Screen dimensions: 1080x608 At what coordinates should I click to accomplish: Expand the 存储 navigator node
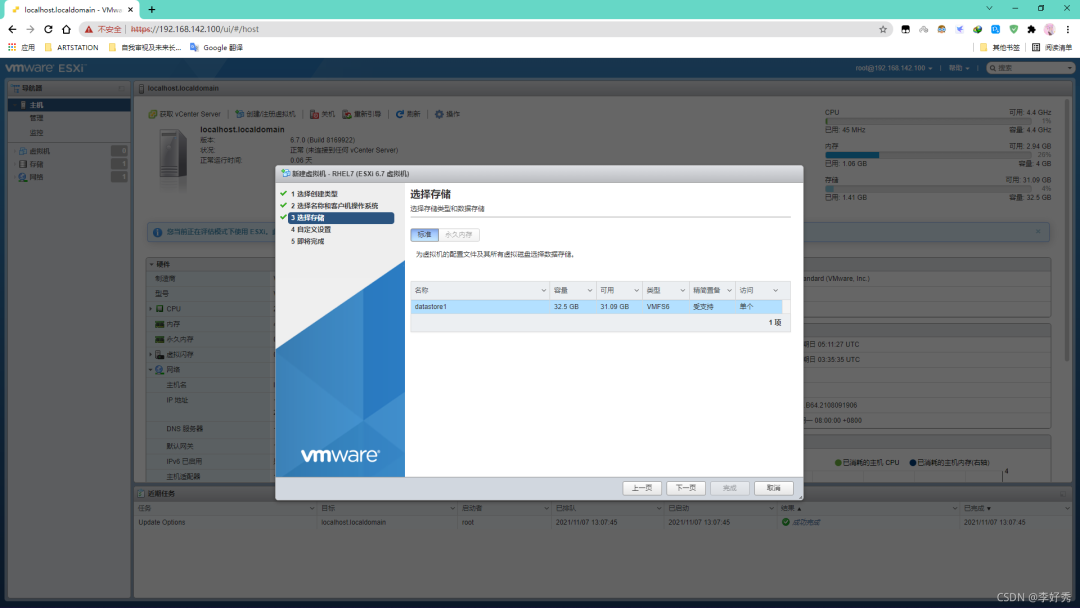coord(14,164)
